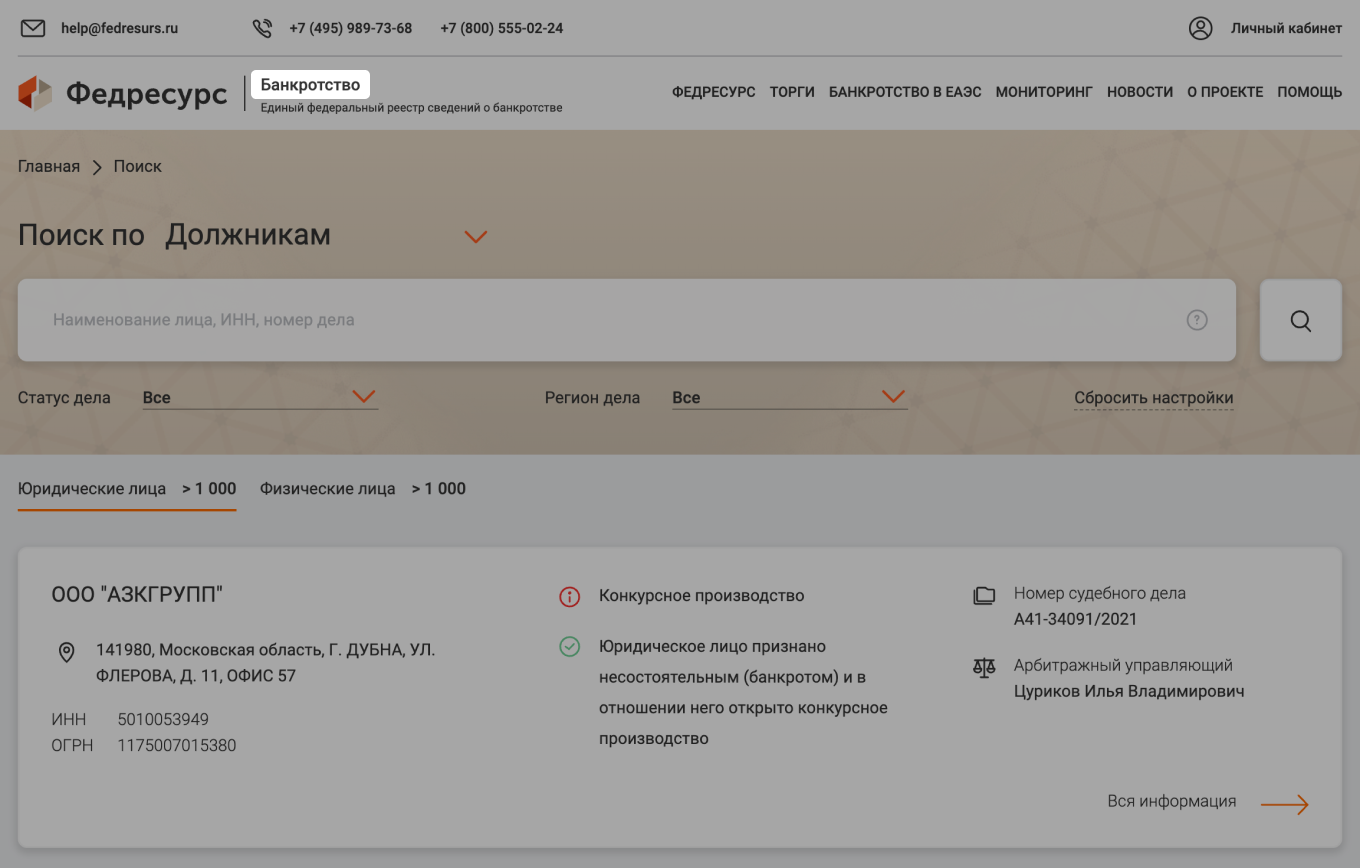
Task: Click the Личный кабинет user profile icon
Action: (1200, 28)
